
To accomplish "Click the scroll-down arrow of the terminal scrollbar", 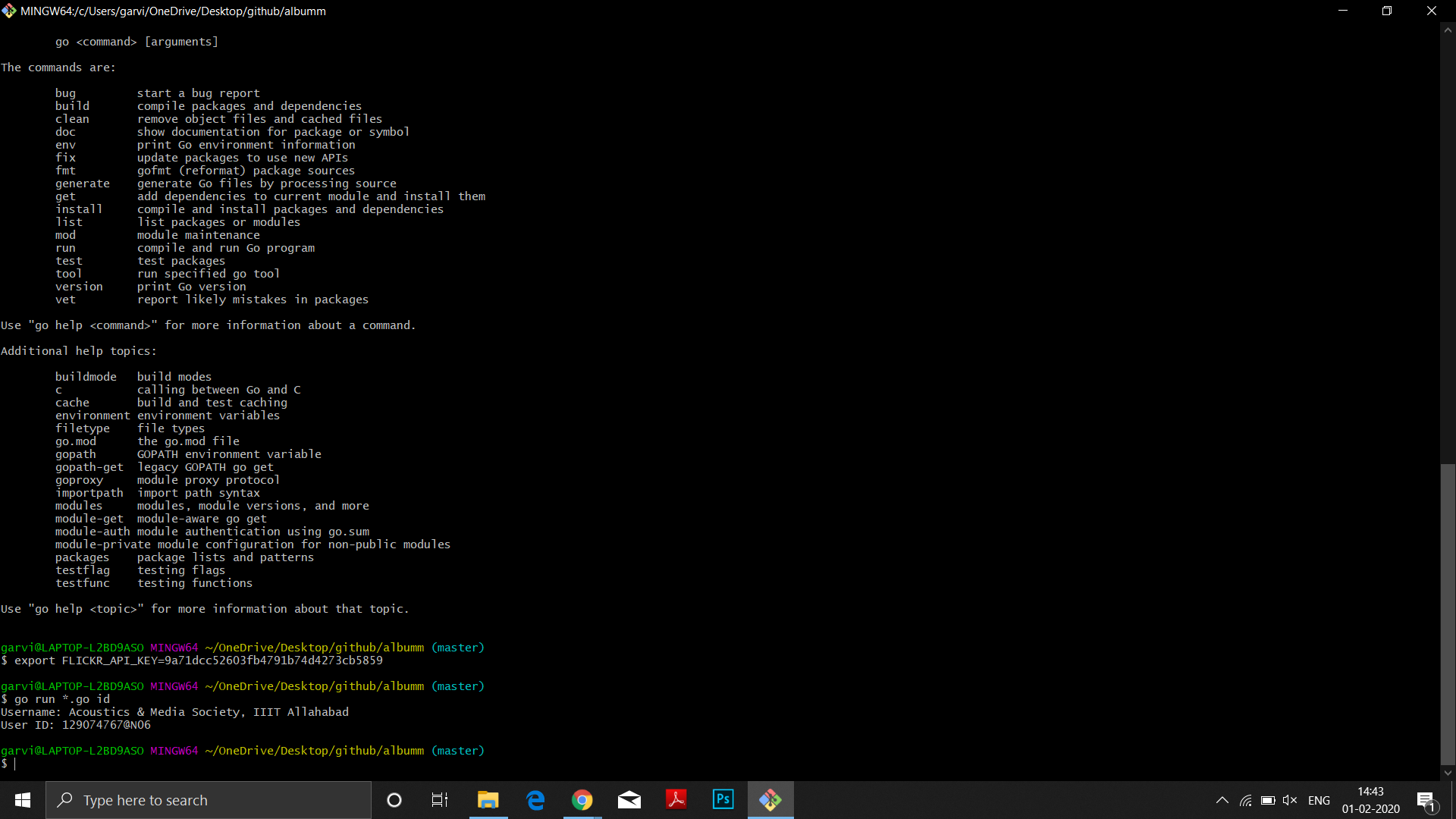I will point(1448,773).
